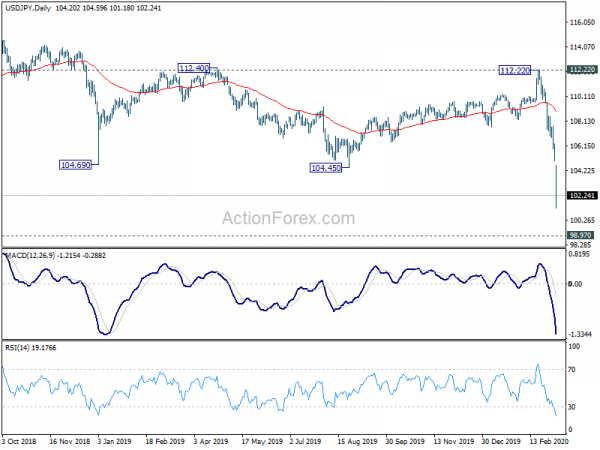
Task: Click the MACD(12,26,9) indicator label
Action: pyautogui.click(x=30, y=255)
